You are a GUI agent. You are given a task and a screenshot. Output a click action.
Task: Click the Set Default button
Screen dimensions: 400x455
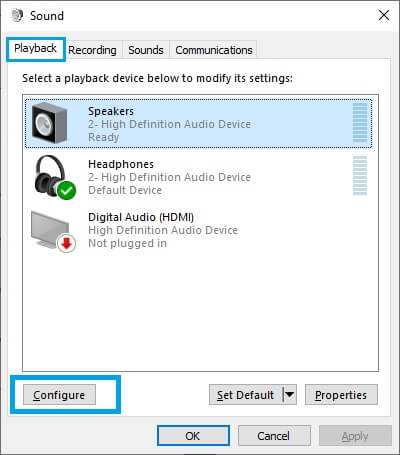246,395
